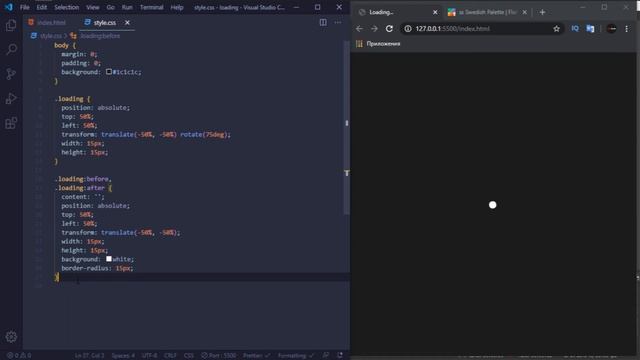Click the browser profile avatar
Image resolution: width=640 pixels, height=360 pixels.
[611, 29]
